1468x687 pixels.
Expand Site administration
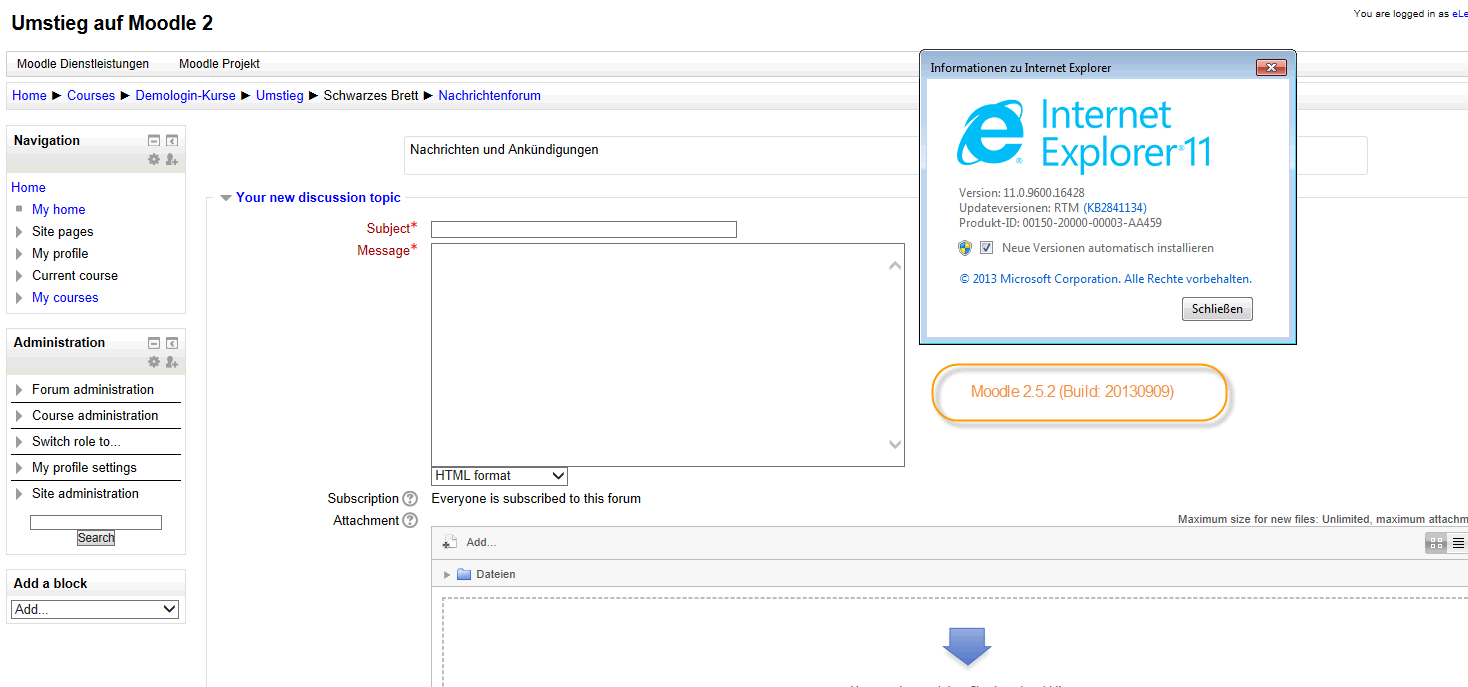20,494
